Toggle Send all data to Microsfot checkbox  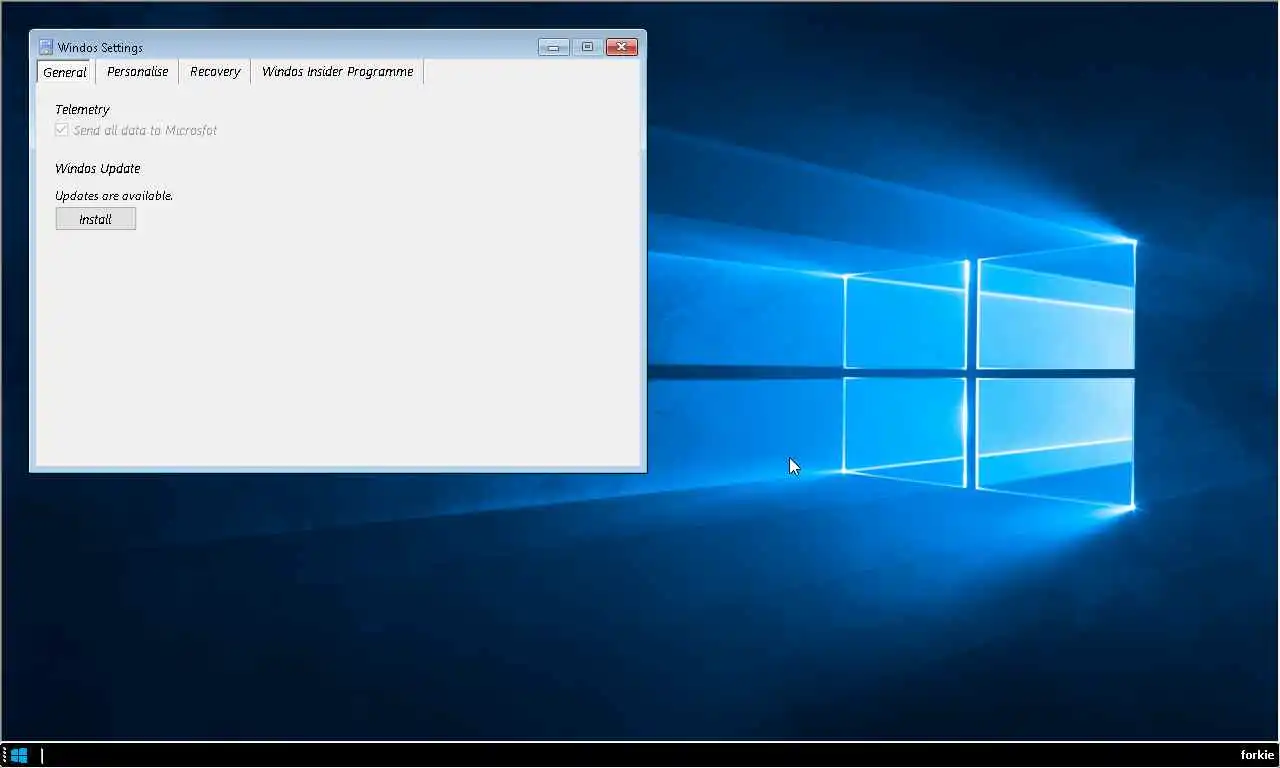pos(62,130)
